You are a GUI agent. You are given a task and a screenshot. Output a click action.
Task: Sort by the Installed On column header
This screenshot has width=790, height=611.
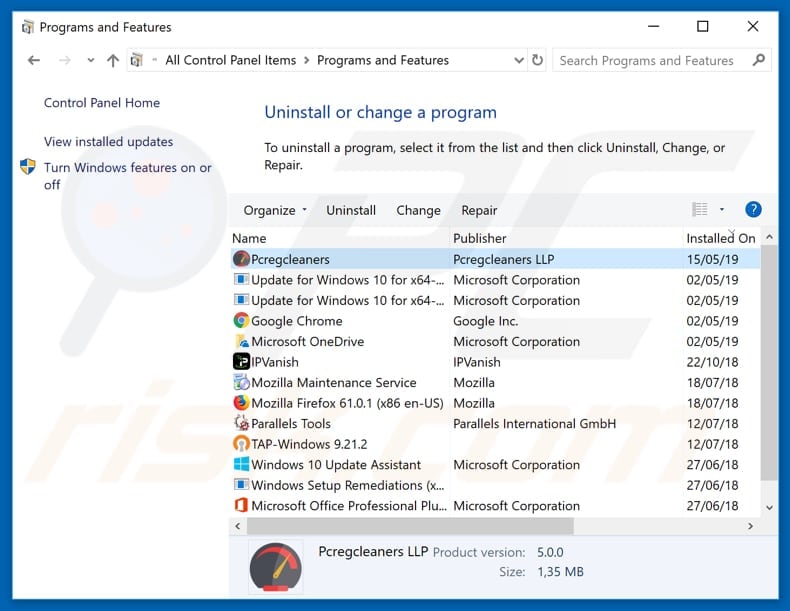pos(721,238)
